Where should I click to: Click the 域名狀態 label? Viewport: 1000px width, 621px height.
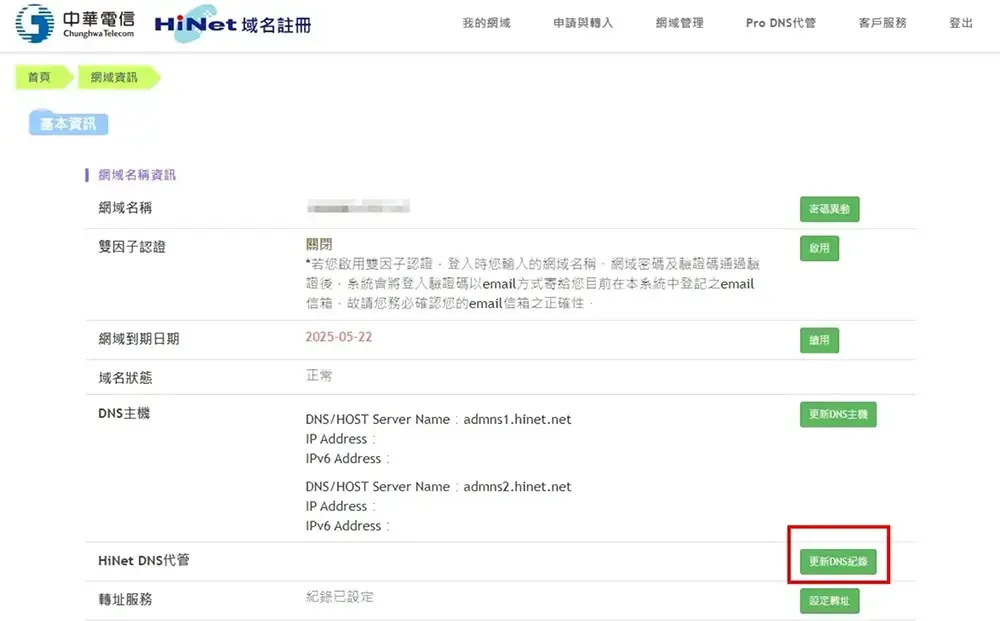pyautogui.click(x=125, y=377)
